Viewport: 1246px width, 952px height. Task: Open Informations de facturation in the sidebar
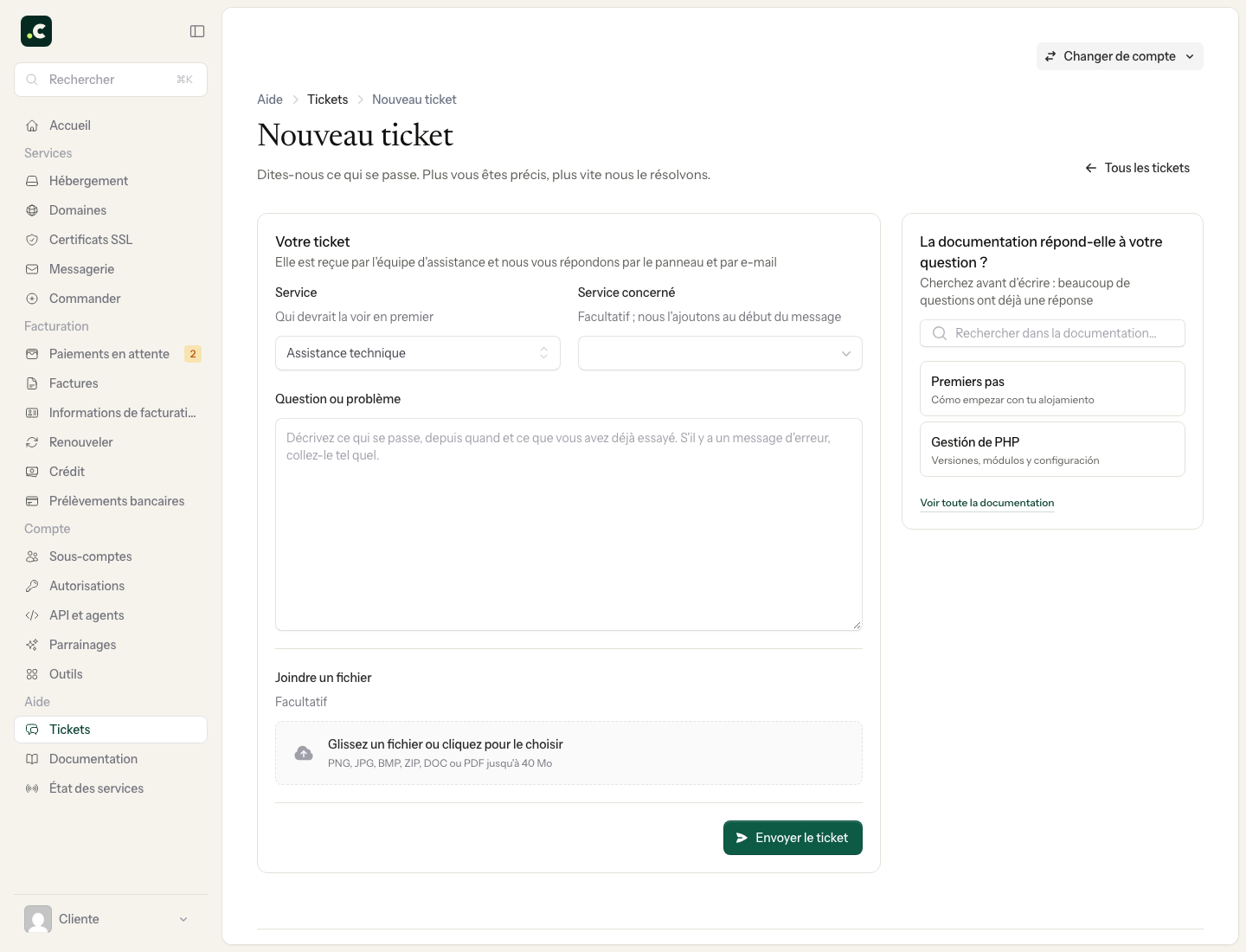tap(111, 413)
